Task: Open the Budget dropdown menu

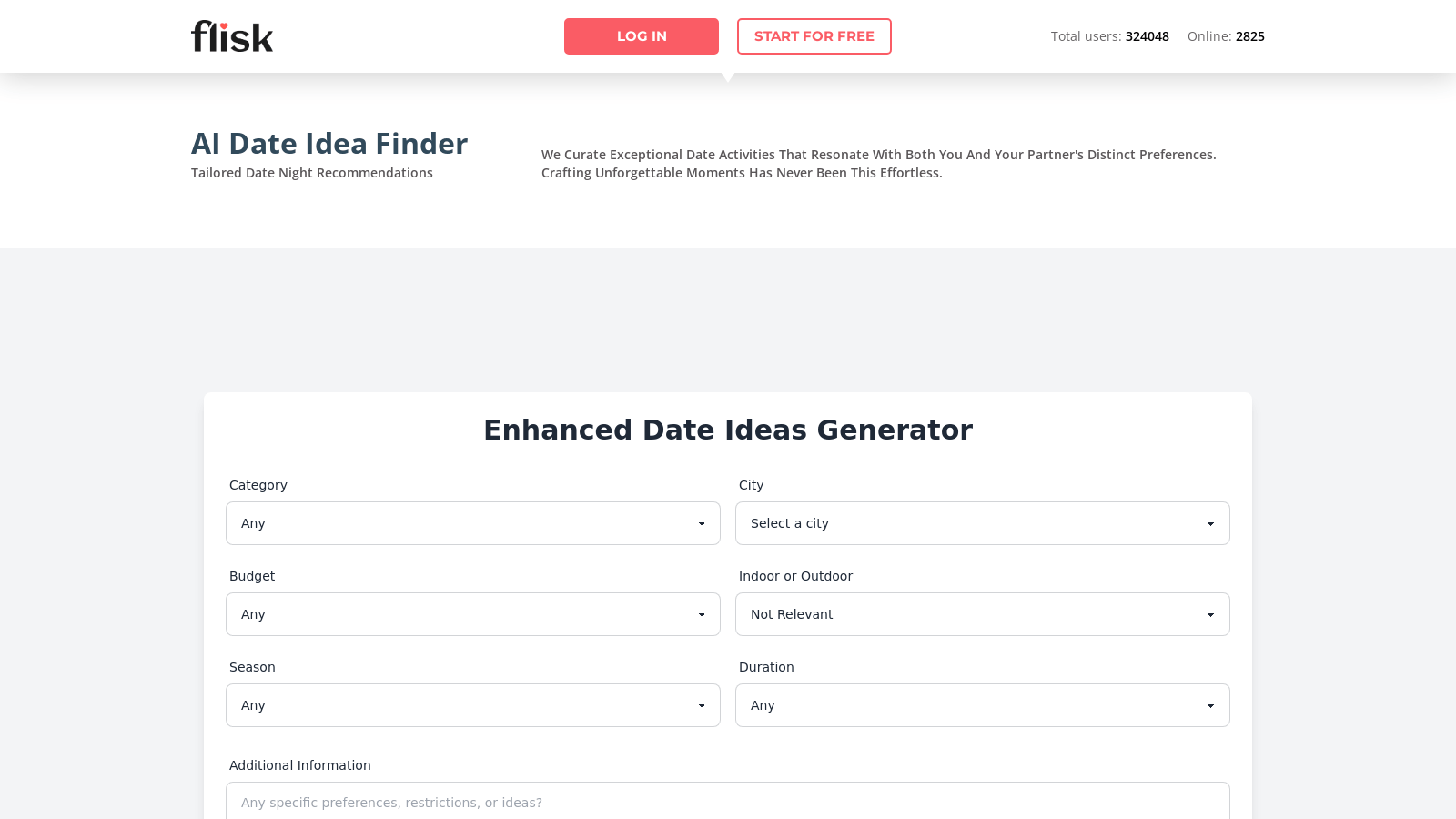Action: click(x=473, y=614)
